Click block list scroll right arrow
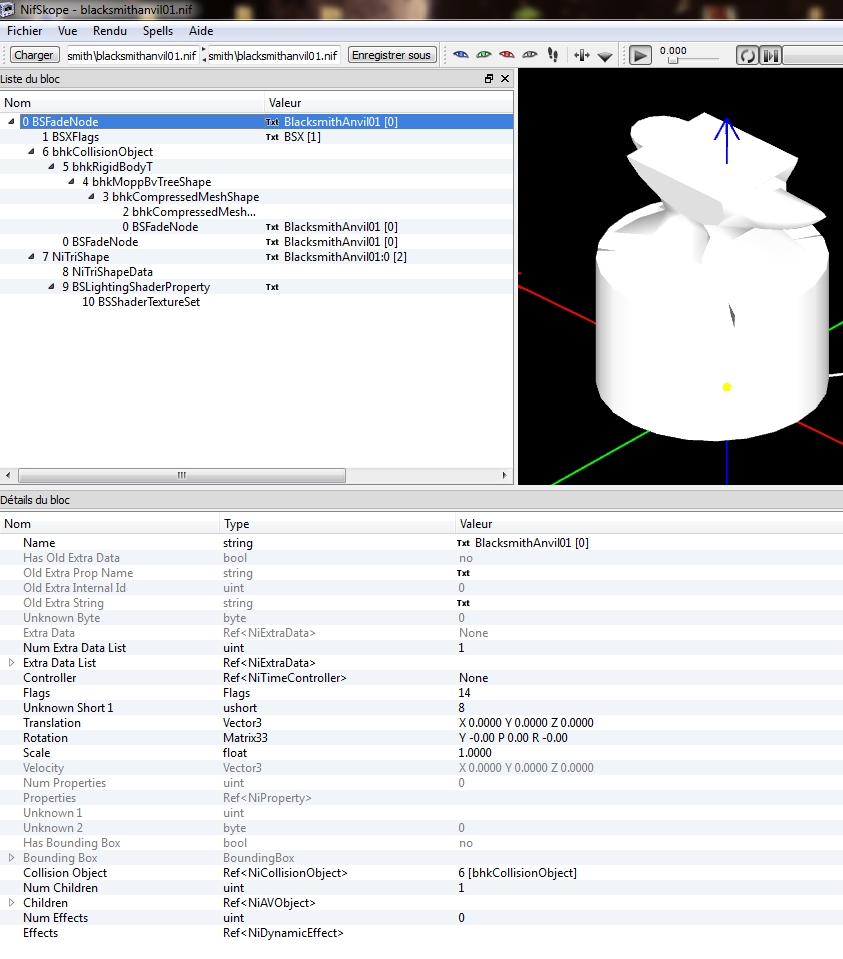 point(505,475)
